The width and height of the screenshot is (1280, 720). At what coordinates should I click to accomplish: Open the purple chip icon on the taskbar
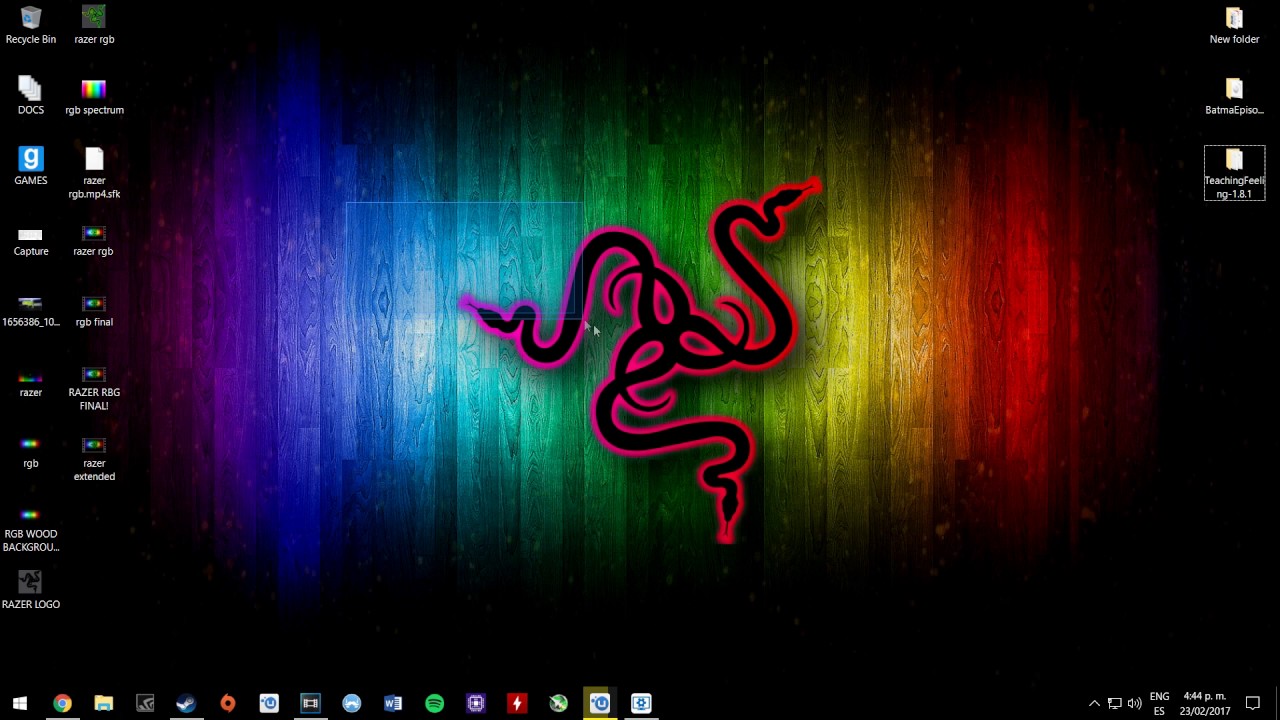[476, 703]
